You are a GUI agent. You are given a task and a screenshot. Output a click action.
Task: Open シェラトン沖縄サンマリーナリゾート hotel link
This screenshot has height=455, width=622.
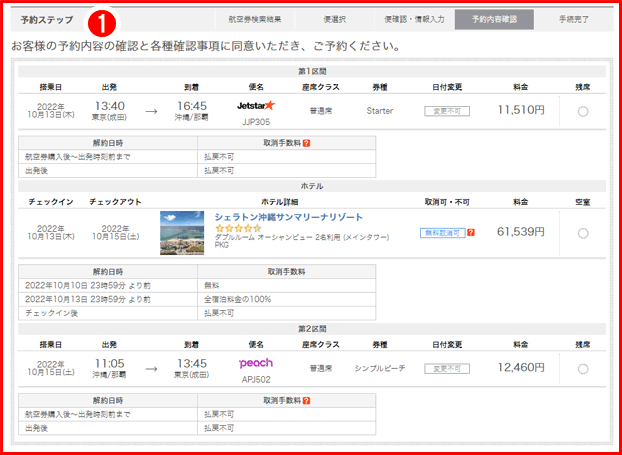tap(289, 217)
